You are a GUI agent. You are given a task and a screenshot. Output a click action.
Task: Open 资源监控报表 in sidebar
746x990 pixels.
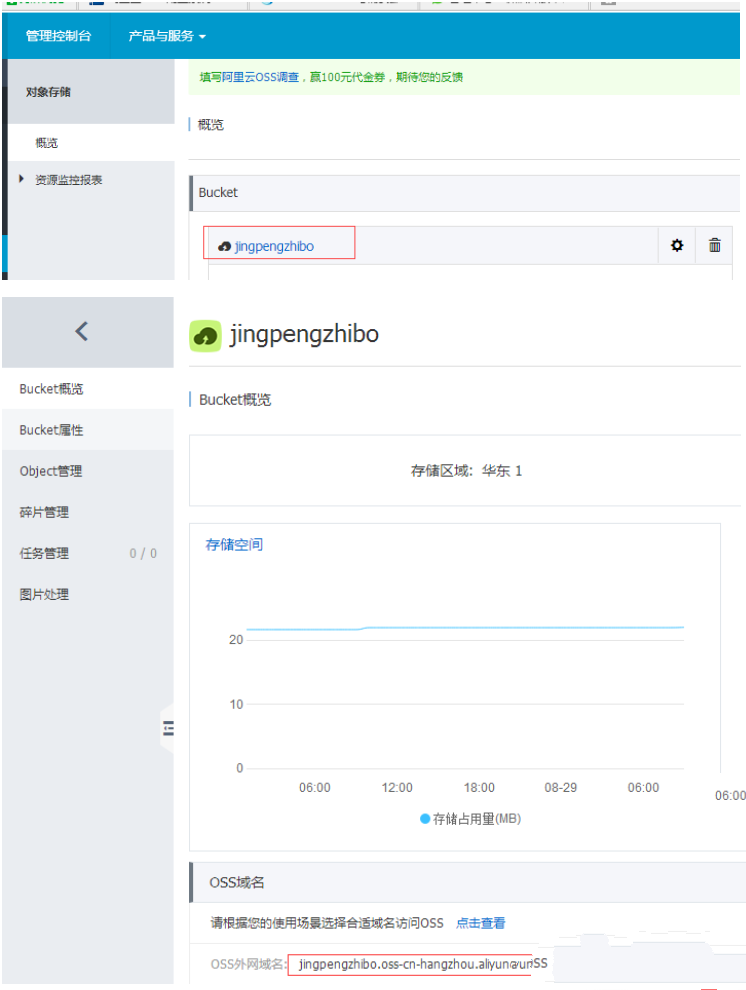[69, 180]
